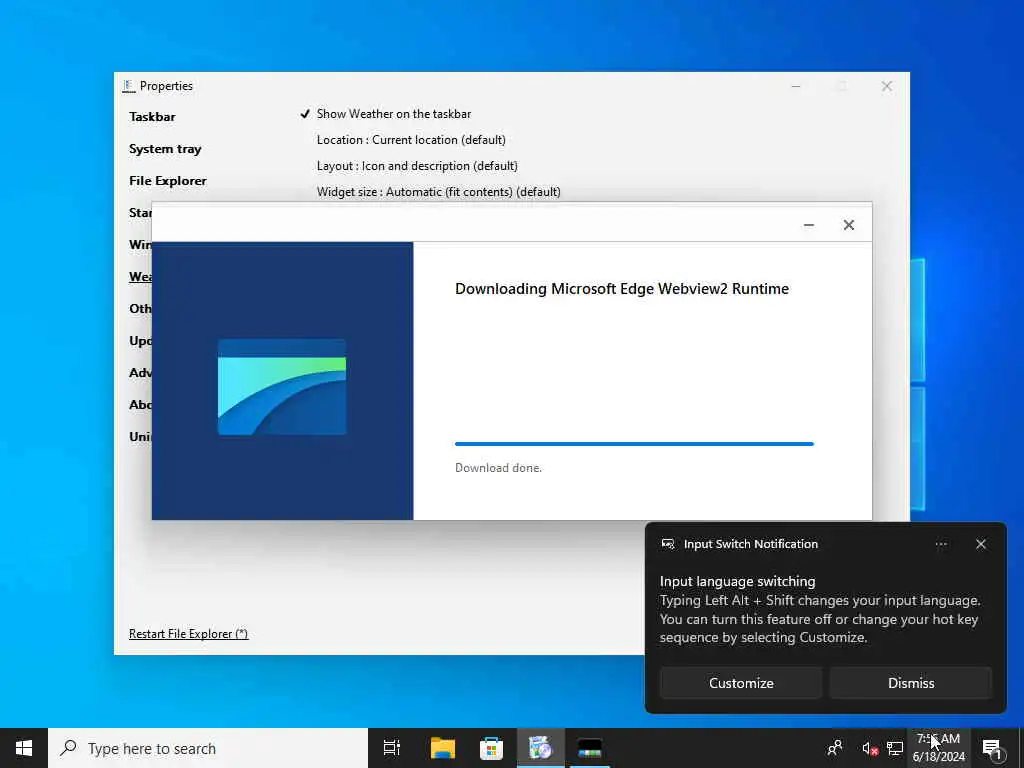Open Task View from the taskbar
Image resolution: width=1024 pixels, height=768 pixels.
point(392,748)
